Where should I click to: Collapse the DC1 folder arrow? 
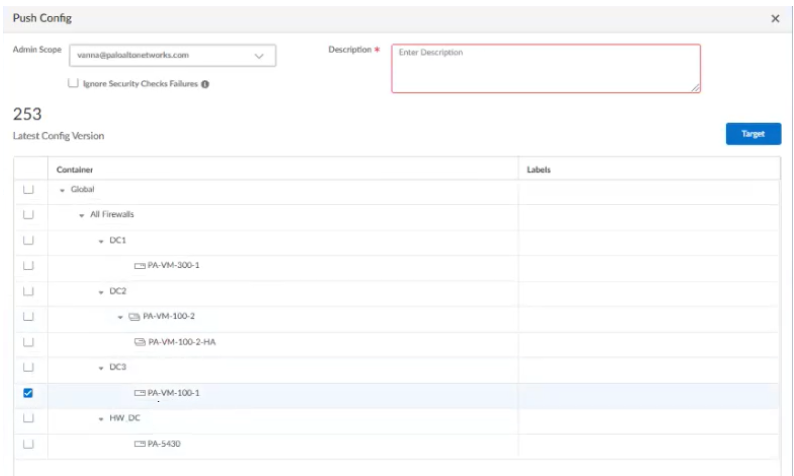click(101, 242)
